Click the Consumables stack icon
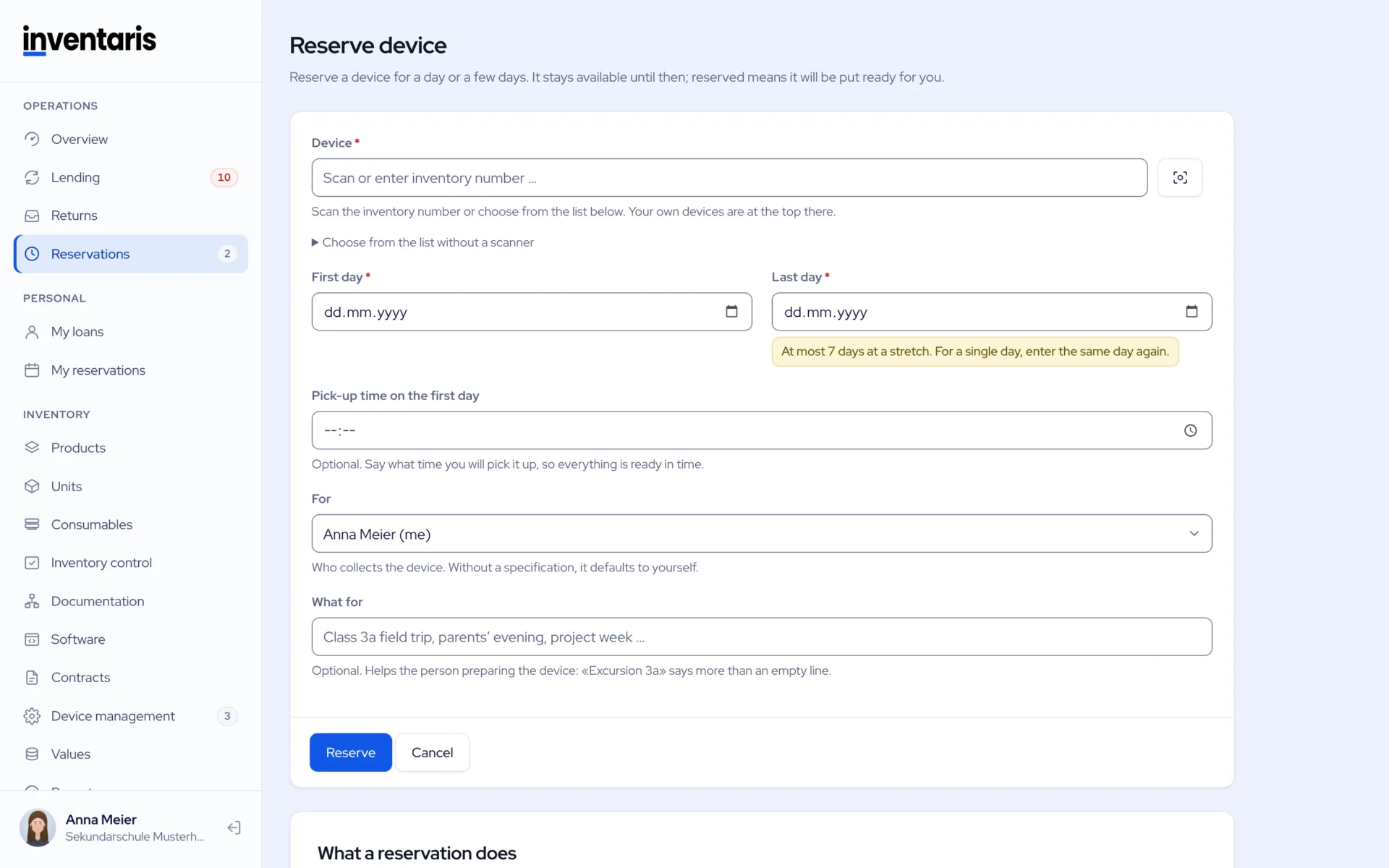Image resolution: width=1389 pixels, height=868 pixels. pyautogui.click(x=32, y=524)
